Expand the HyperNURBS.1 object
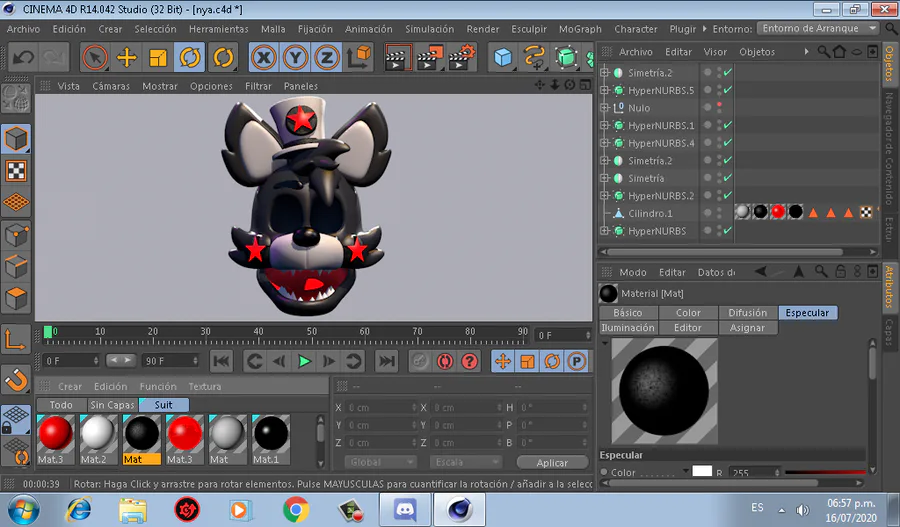Viewport: 900px width, 527px height. pyautogui.click(x=604, y=125)
